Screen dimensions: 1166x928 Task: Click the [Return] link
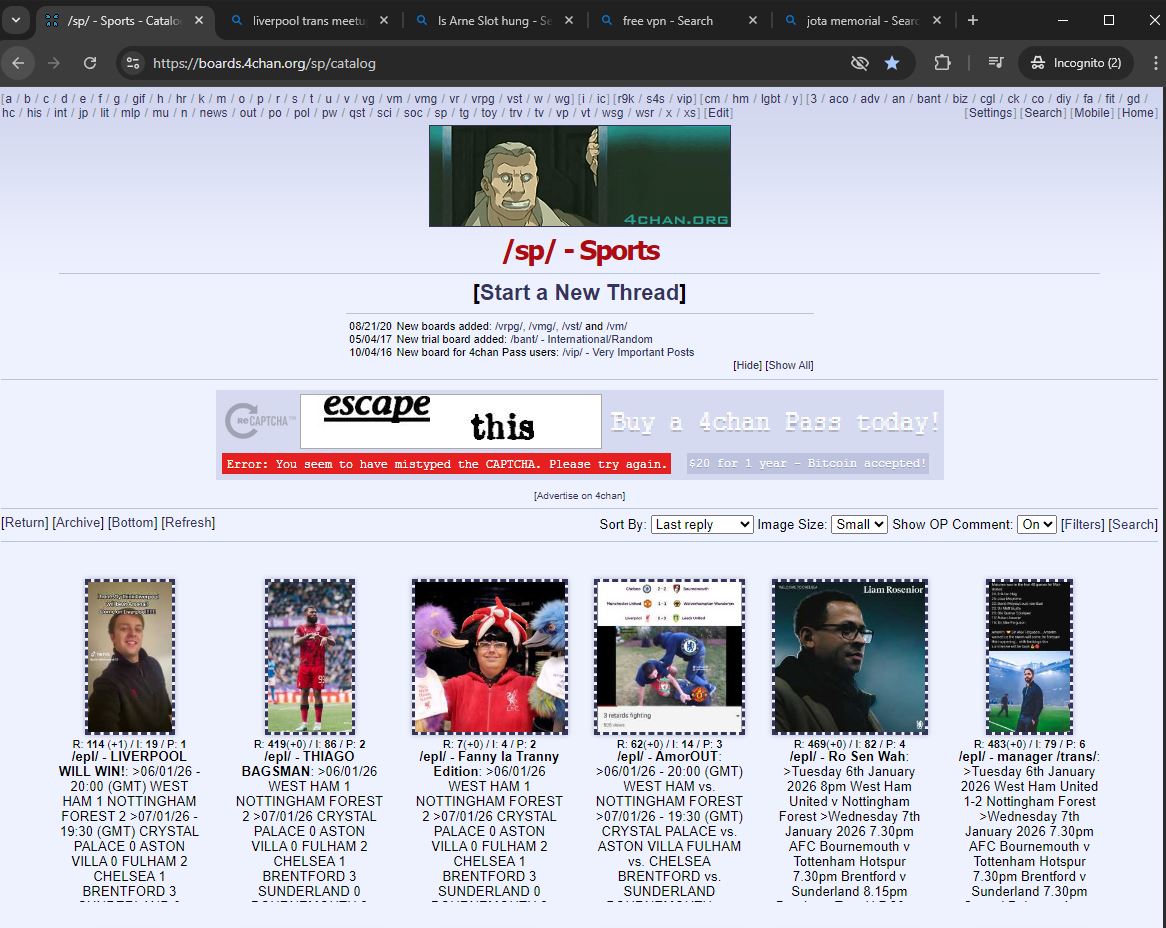(x=25, y=523)
